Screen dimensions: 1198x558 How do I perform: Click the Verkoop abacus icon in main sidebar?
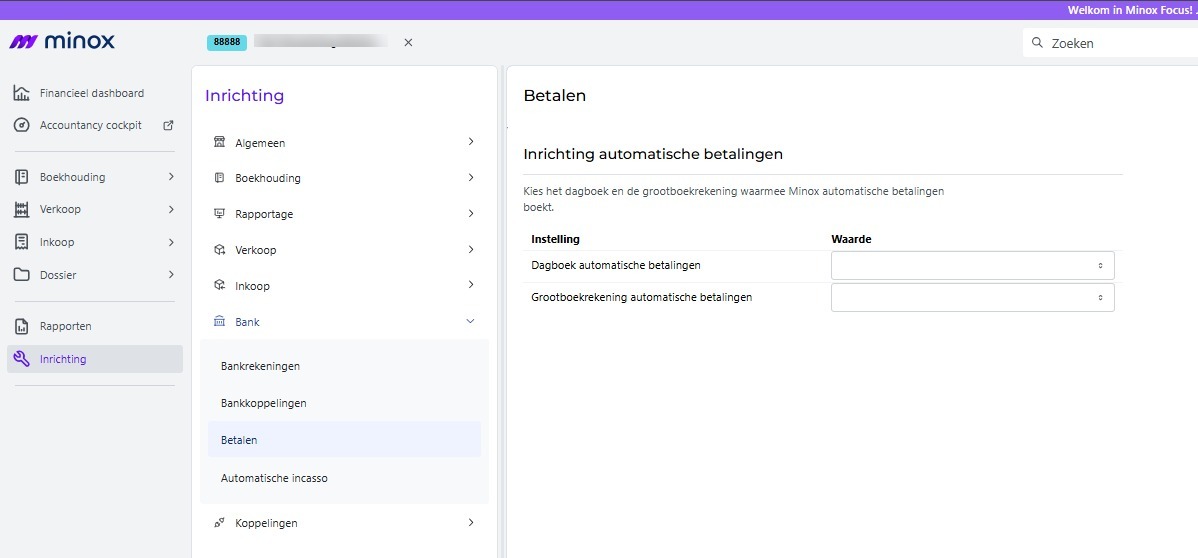[x=21, y=209]
